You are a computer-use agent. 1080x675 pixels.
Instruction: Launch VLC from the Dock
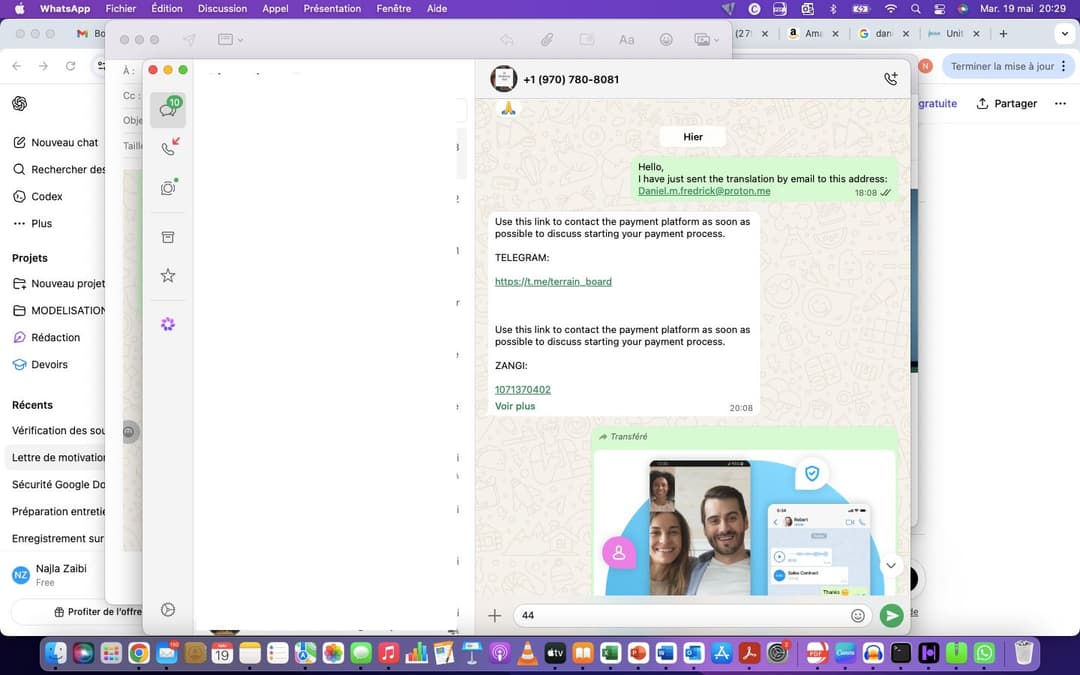point(528,652)
